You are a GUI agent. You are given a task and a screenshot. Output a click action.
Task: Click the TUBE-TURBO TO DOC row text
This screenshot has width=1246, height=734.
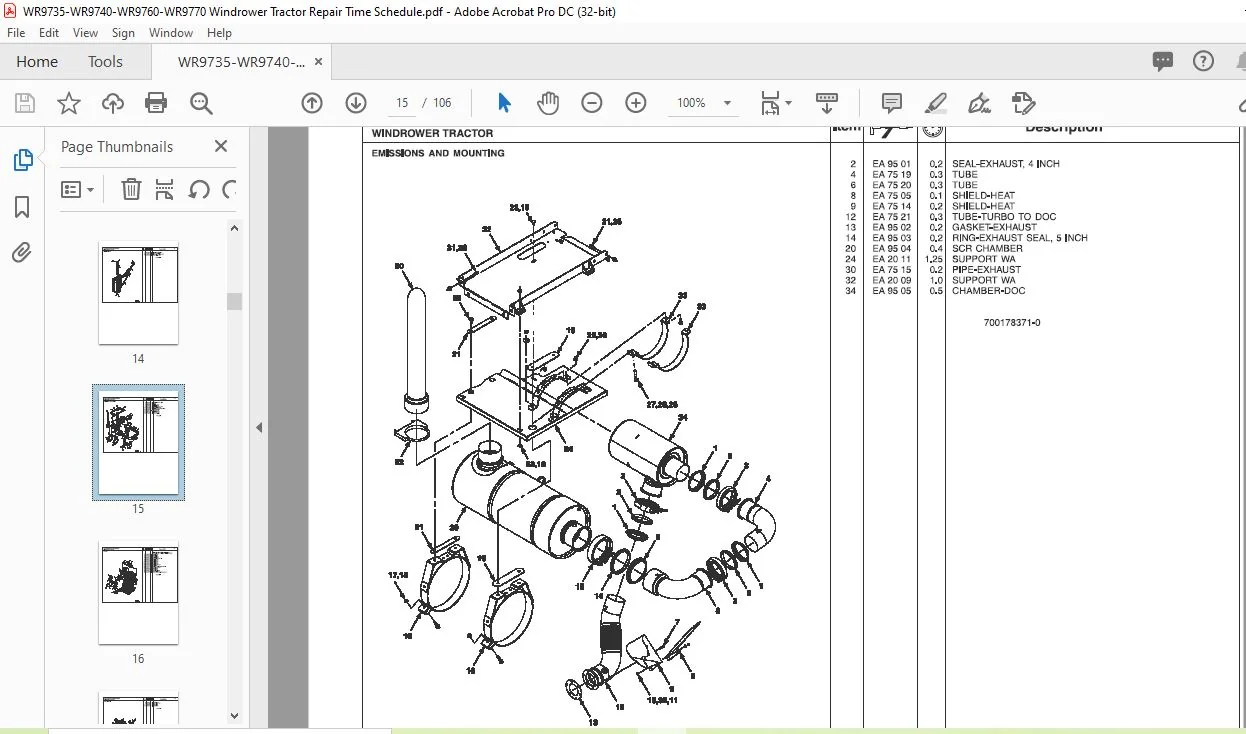[1004, 217]
